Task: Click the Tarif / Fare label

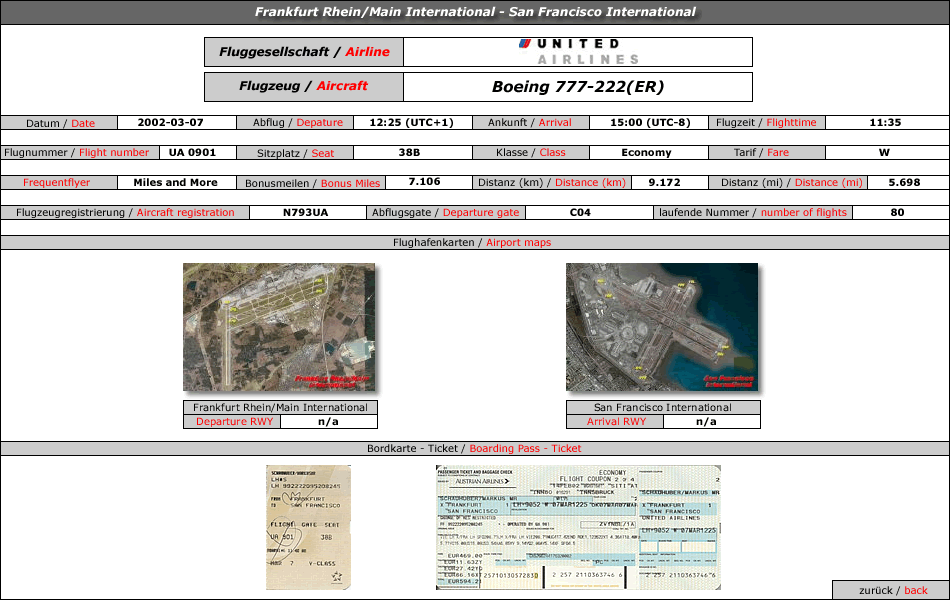Action: pos(761,152)
